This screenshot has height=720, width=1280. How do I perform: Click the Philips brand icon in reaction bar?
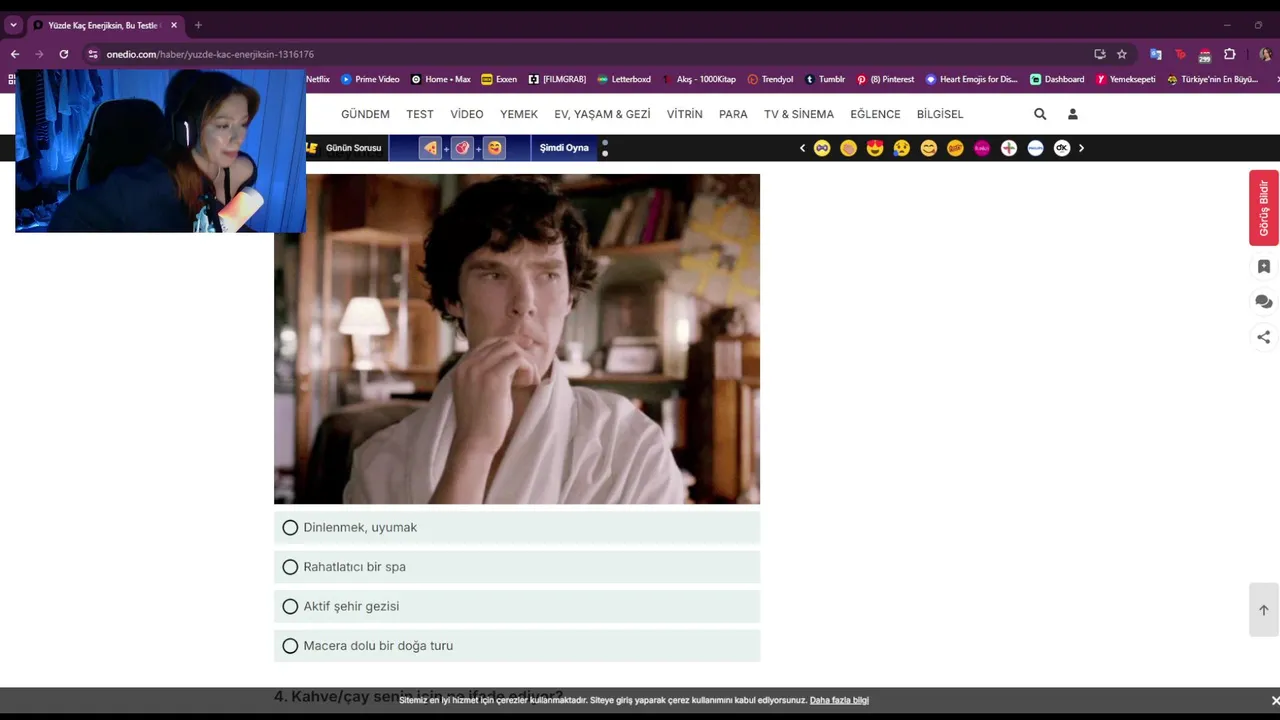pos(1035,148)
